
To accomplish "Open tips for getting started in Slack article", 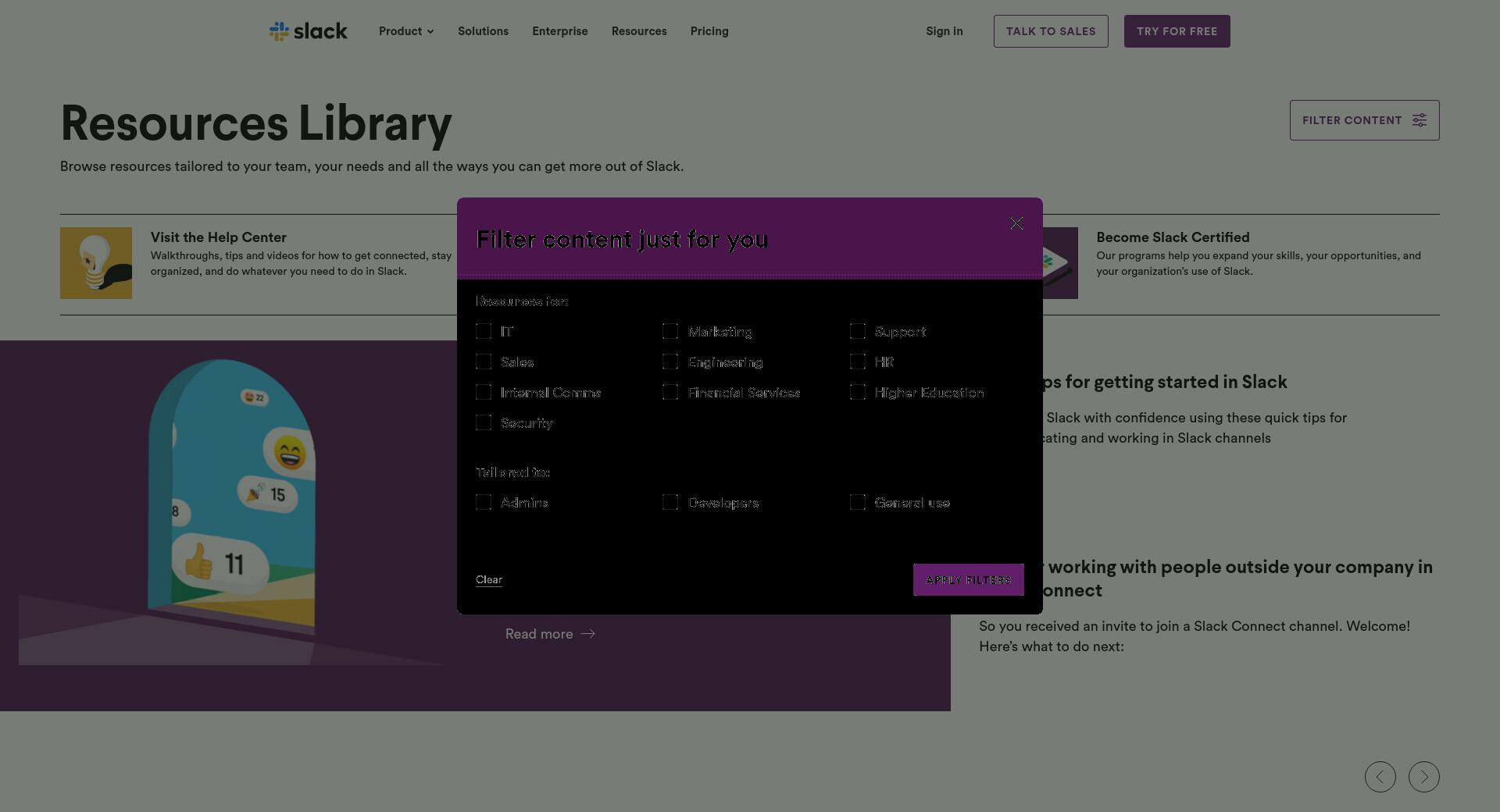I will 1166,382.
